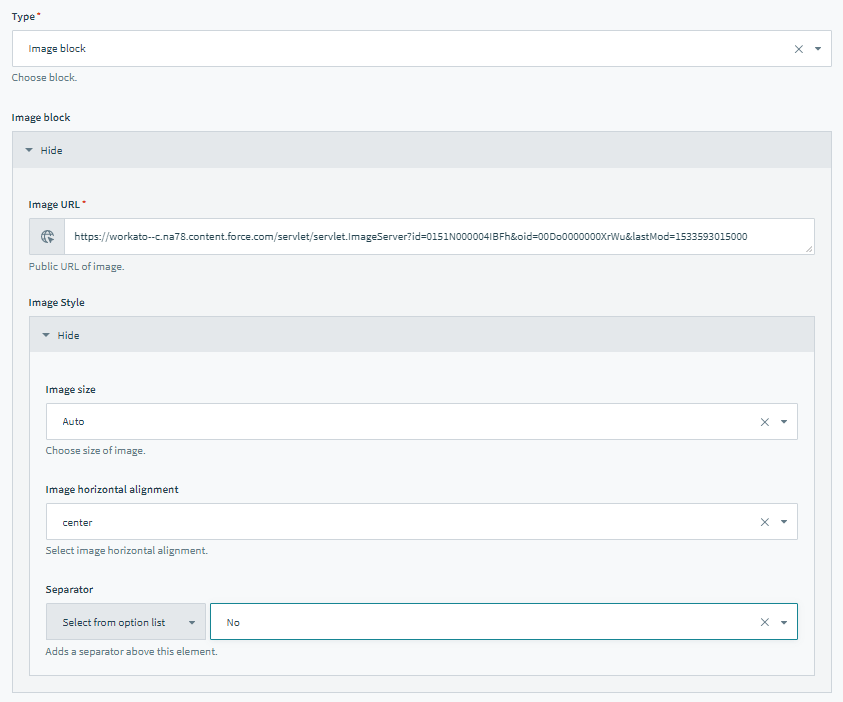Click into the Image URL text field
The height and width of the screenshot is (702, 843).
(x=430, y=237)
